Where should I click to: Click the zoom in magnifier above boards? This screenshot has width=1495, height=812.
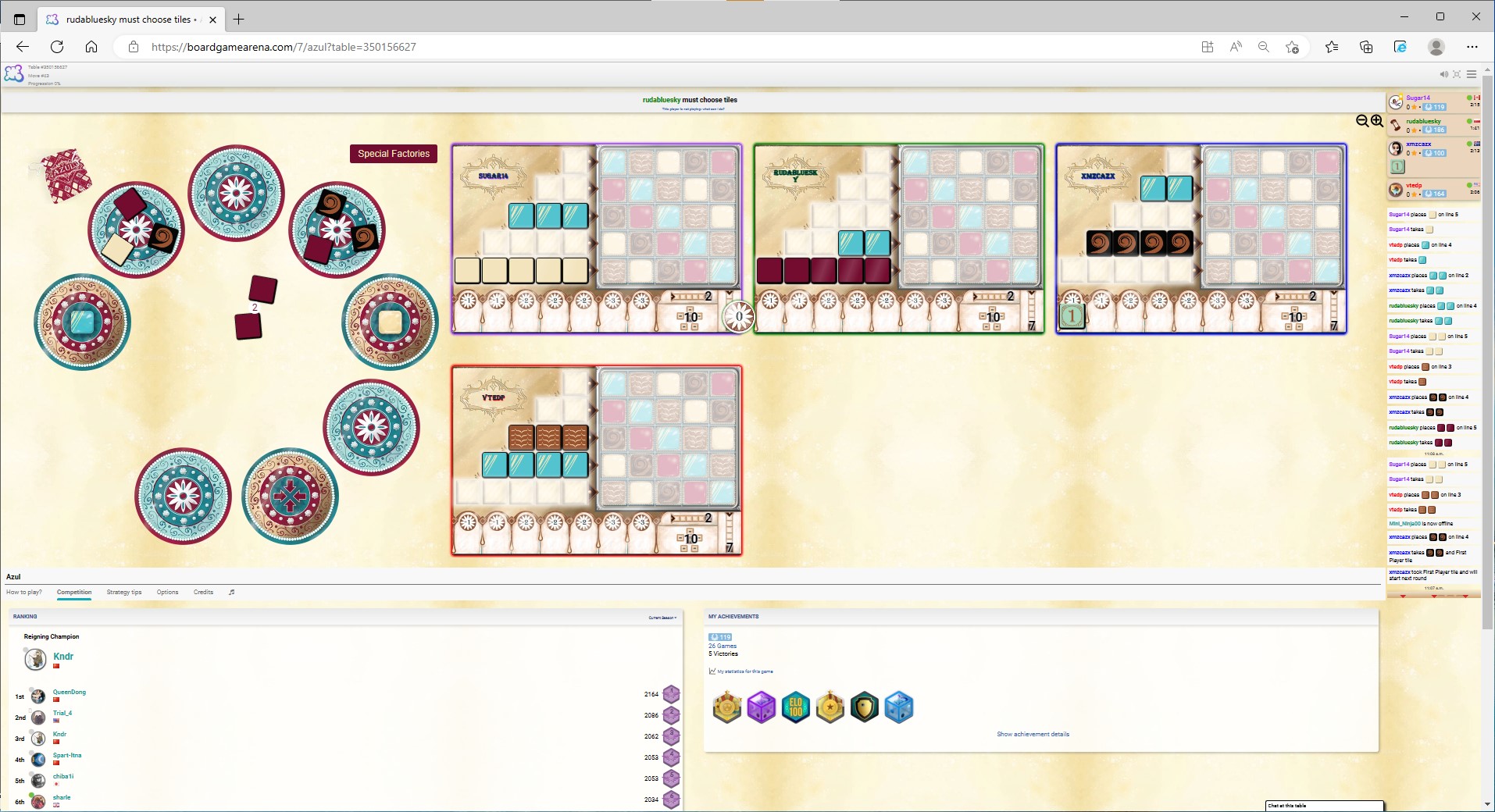tap(1377, 121)
